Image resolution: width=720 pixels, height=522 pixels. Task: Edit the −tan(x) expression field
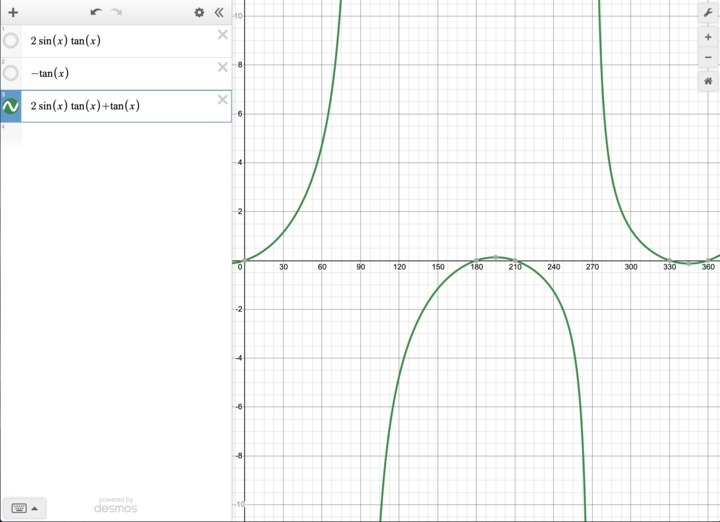(x=120, y=73)
